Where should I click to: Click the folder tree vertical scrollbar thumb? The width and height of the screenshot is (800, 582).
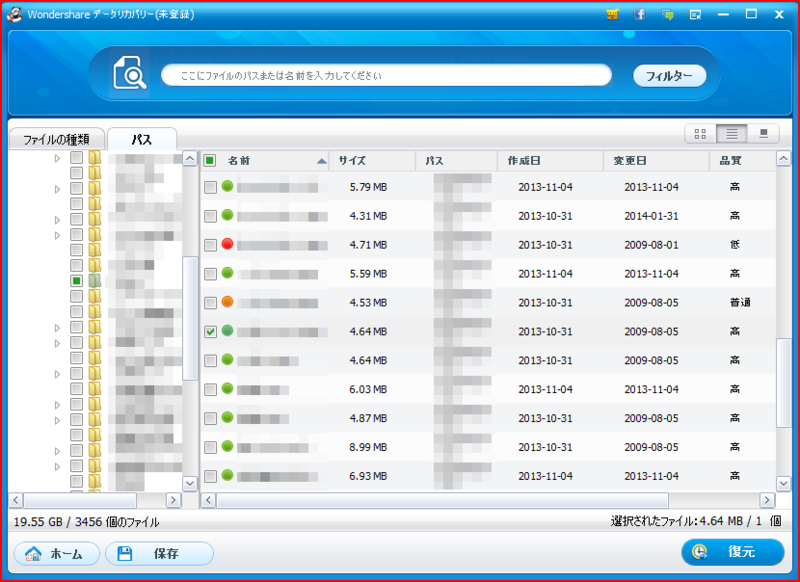pos(190,319)
